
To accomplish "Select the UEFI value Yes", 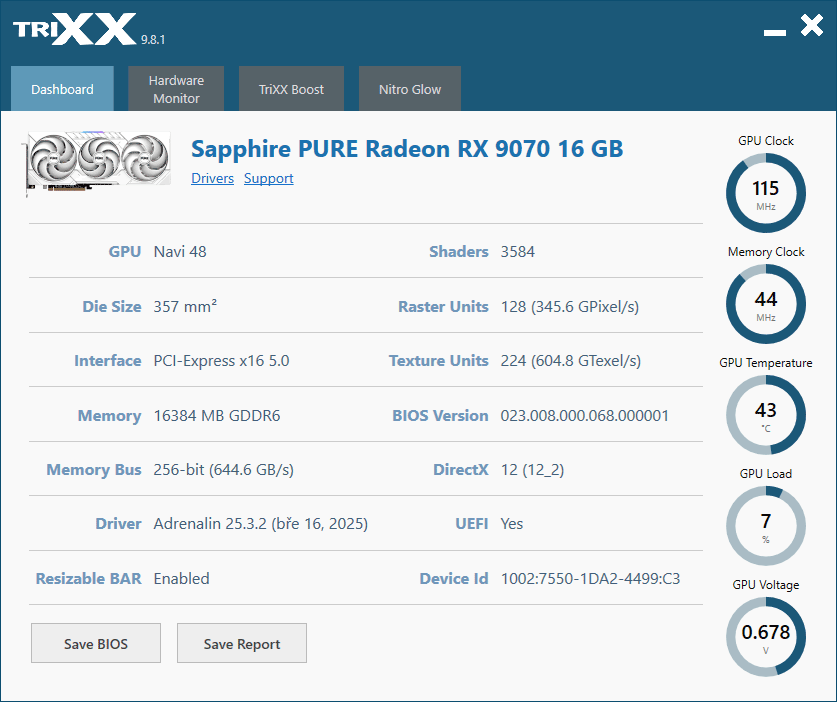I will [x=512, y=524].
